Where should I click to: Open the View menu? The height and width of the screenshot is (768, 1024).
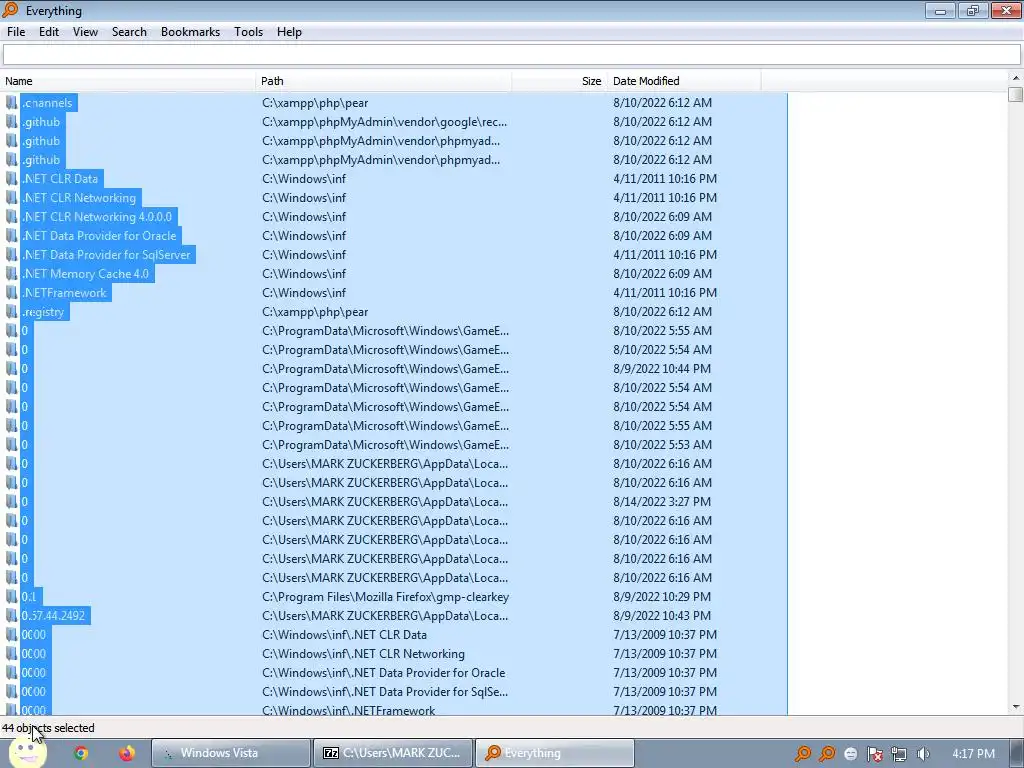85,32
